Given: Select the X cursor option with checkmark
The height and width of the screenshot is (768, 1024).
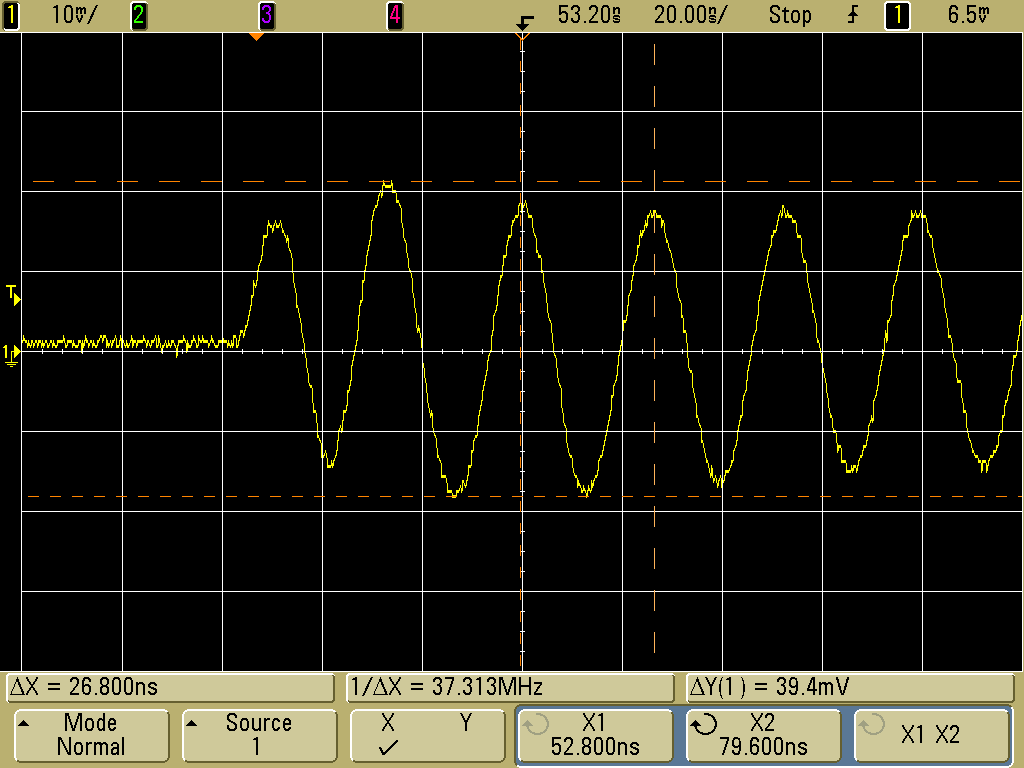Looking at the screenshot, I should [x=388, y=735].
